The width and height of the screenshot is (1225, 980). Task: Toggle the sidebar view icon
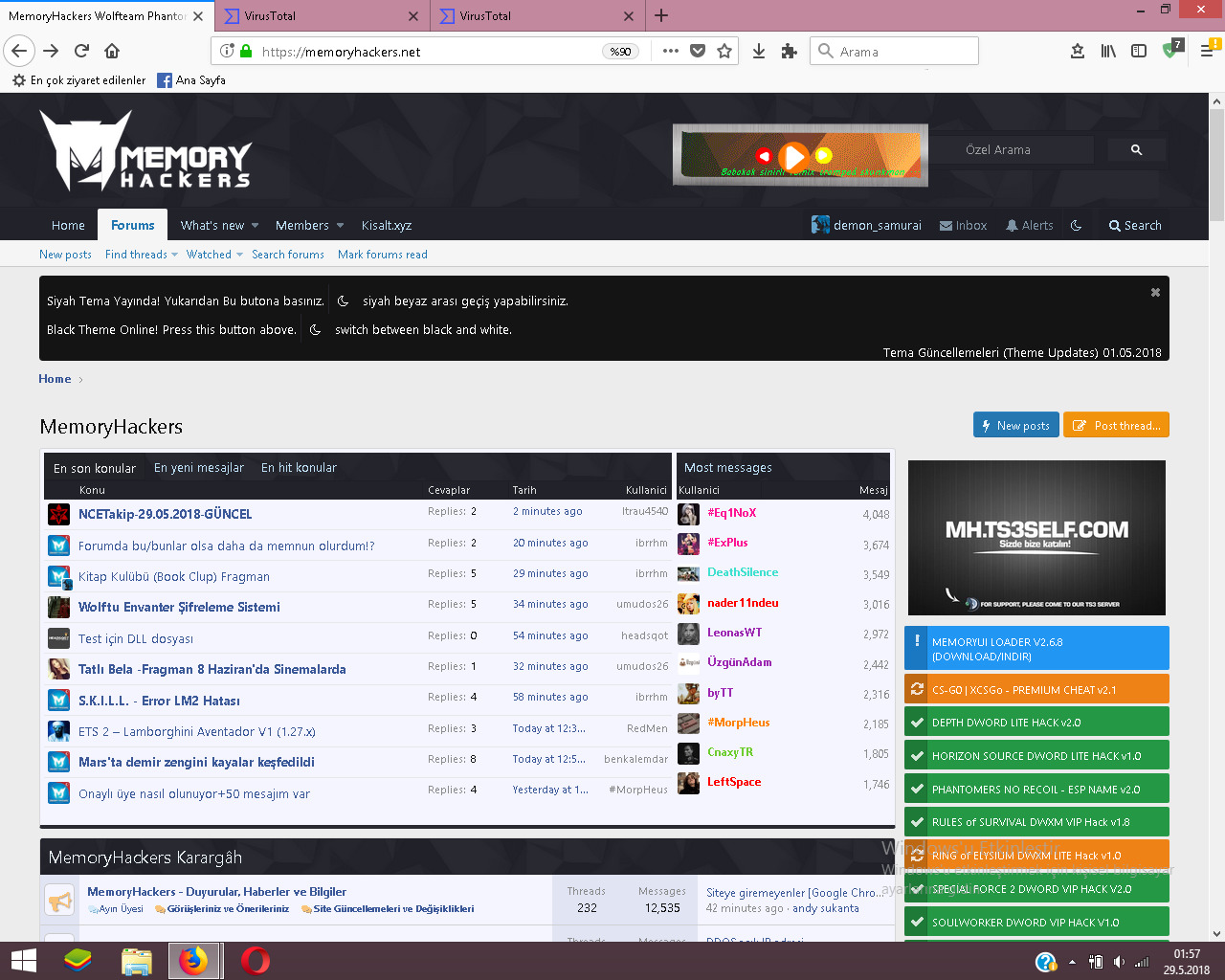coord(1139,52)
